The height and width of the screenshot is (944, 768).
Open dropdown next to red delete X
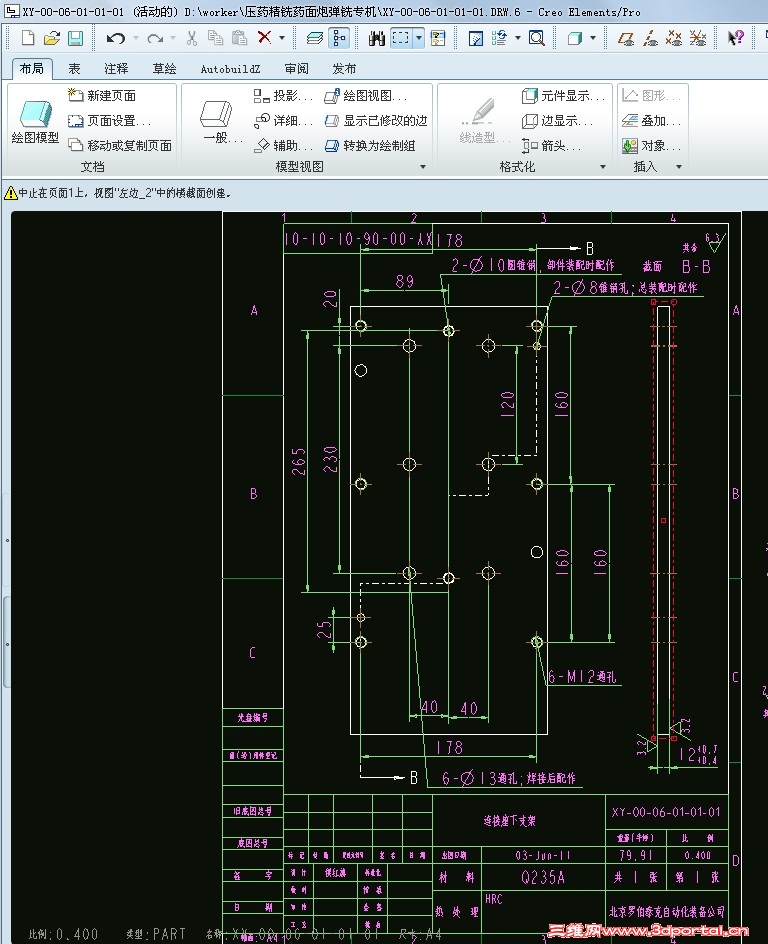point(282,38)
